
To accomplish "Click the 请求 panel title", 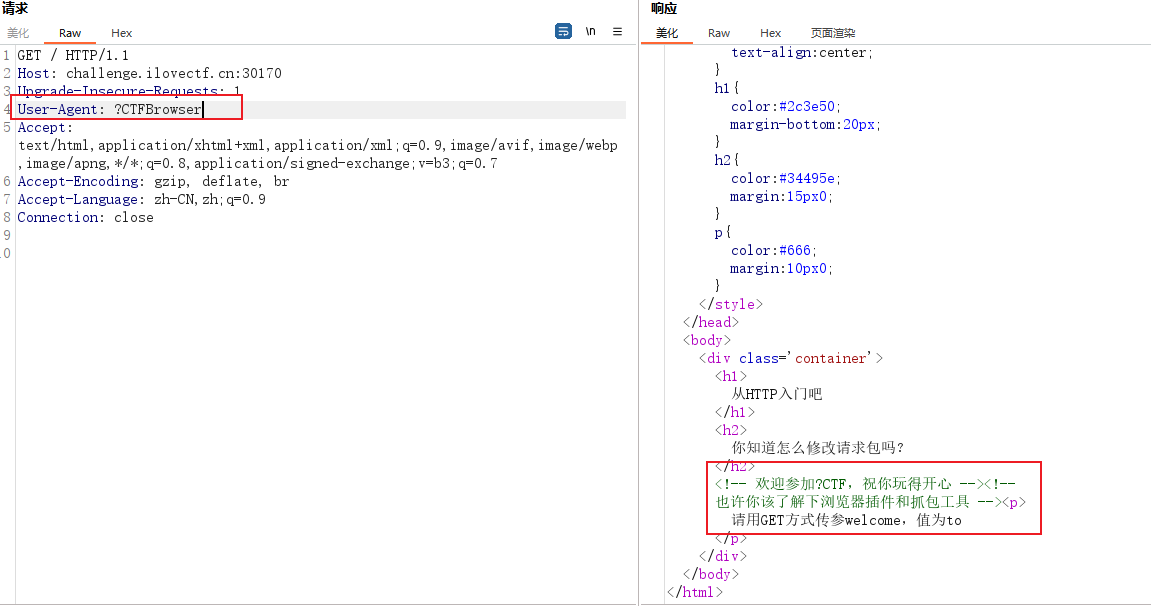I will [x=15, y=9].
